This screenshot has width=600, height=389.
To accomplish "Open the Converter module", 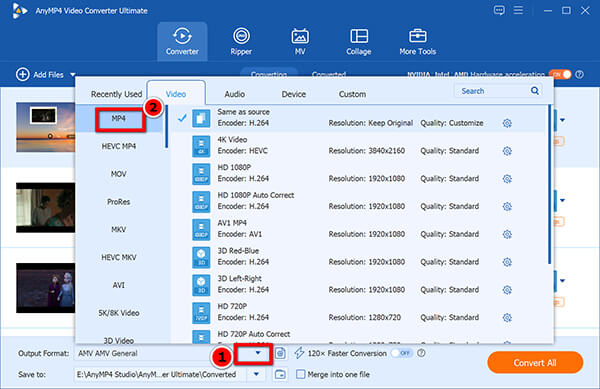I will [182, 41].
